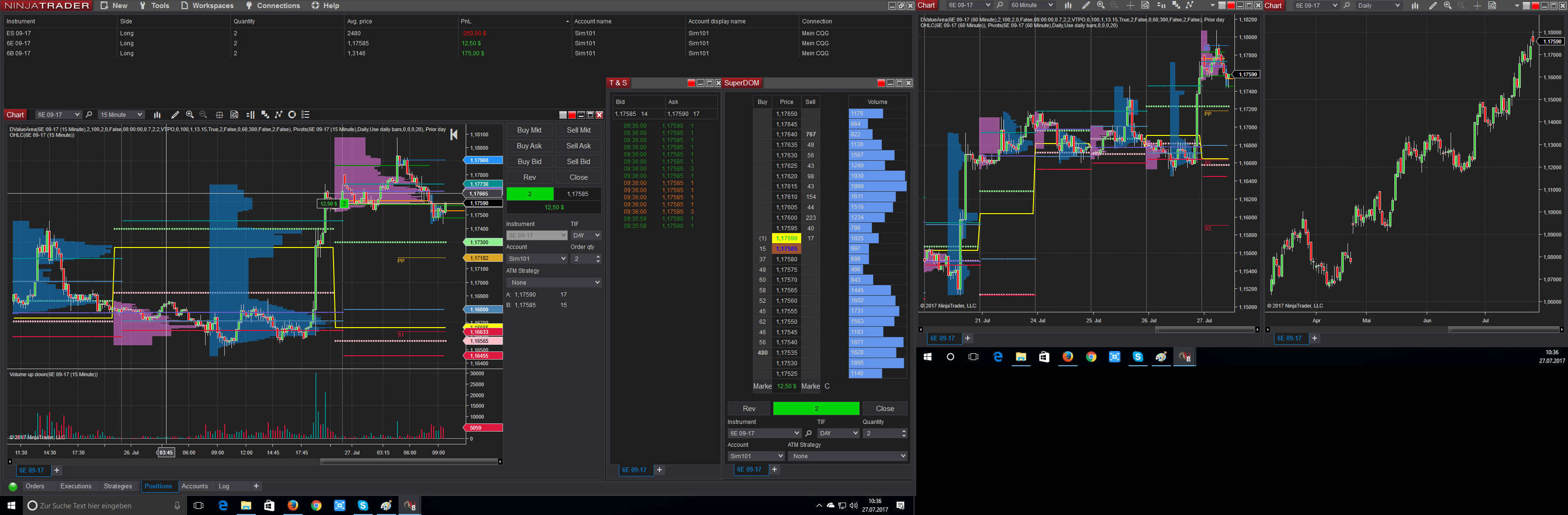Click the volume icon in system tray
This screenshot has width=1568, height=515.
(853, 506)
